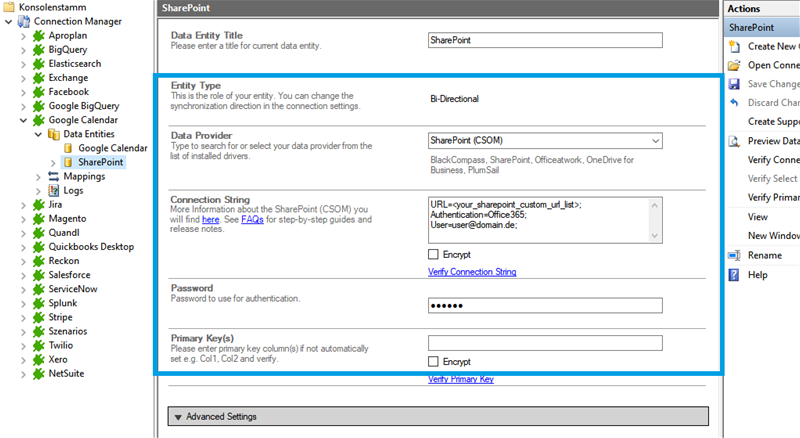Click the Data Entity Title input field

545,41
